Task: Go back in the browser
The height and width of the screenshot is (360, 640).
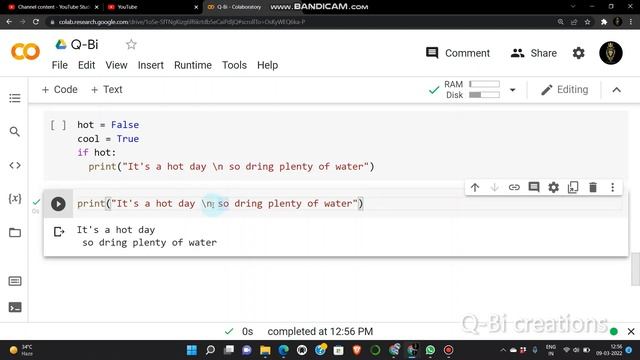Action: [9, 22]
